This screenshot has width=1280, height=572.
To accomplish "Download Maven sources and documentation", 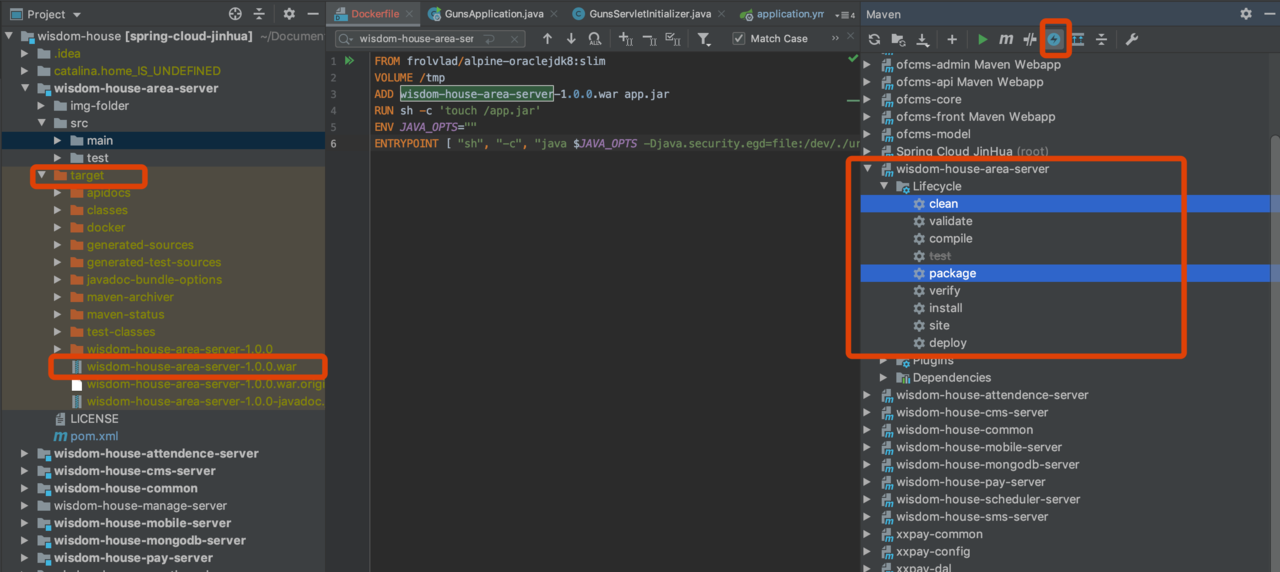I will click(x=922, y=39).
